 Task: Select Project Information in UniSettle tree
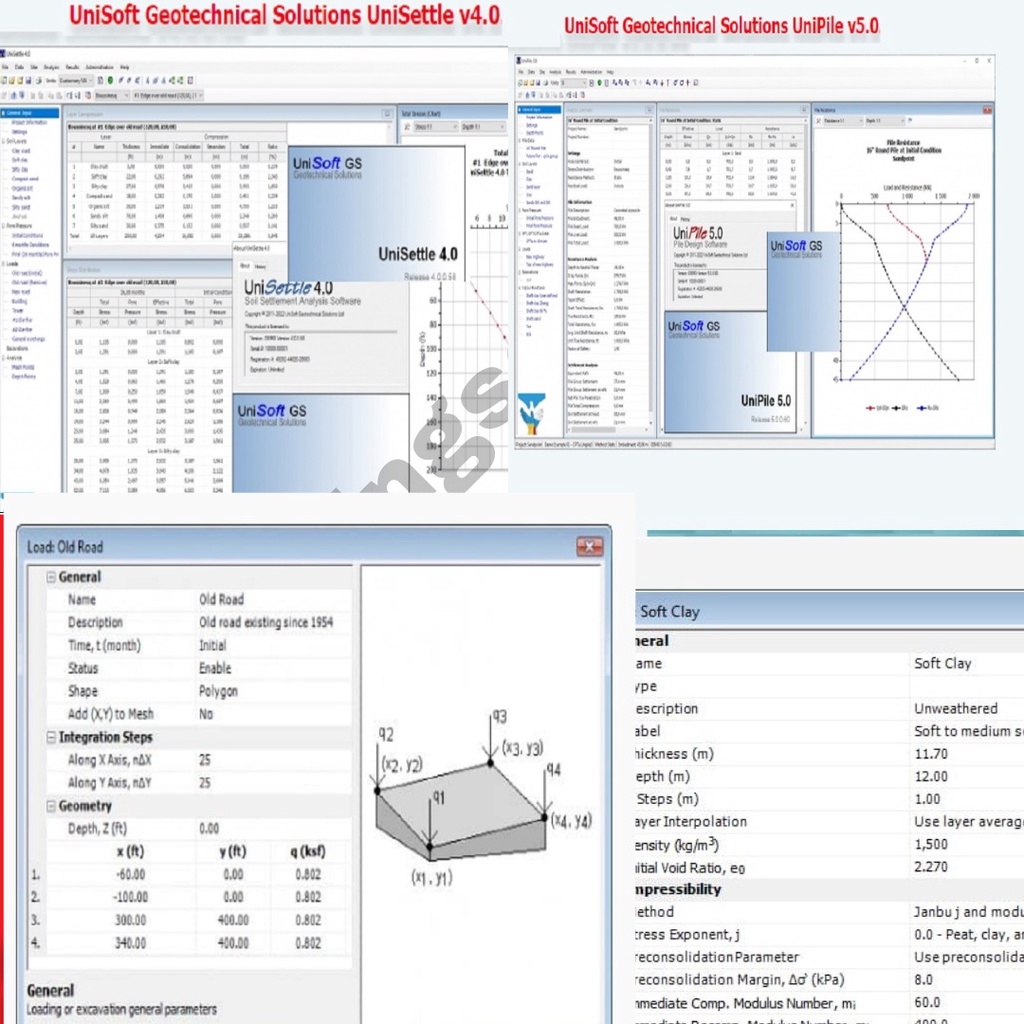coord(29,122)
